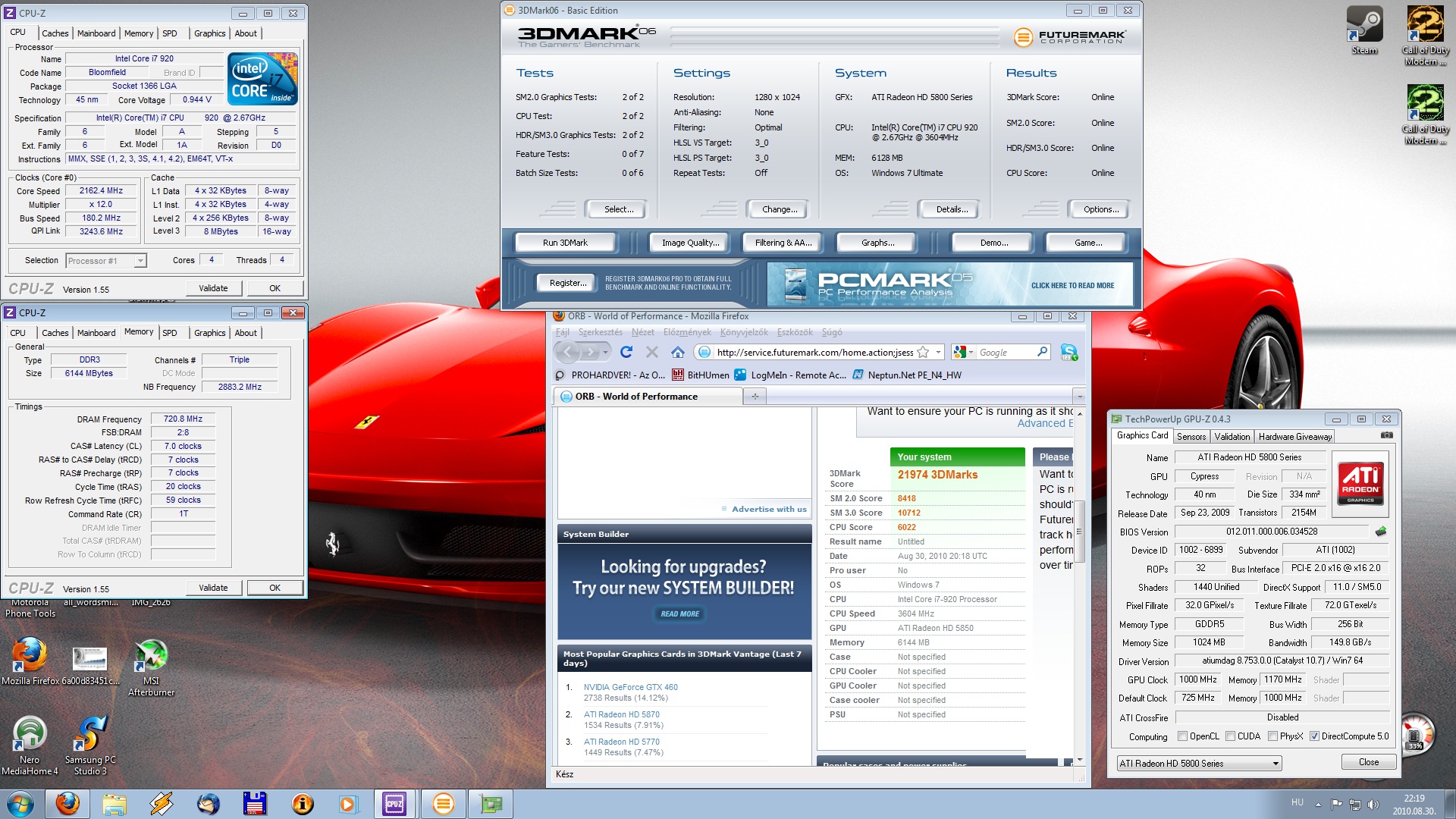Open the GPU selector dropdown in GPU-Z
This screenshot has height=819, width=1456.
pyautogui.click(x=1199, y=763)
